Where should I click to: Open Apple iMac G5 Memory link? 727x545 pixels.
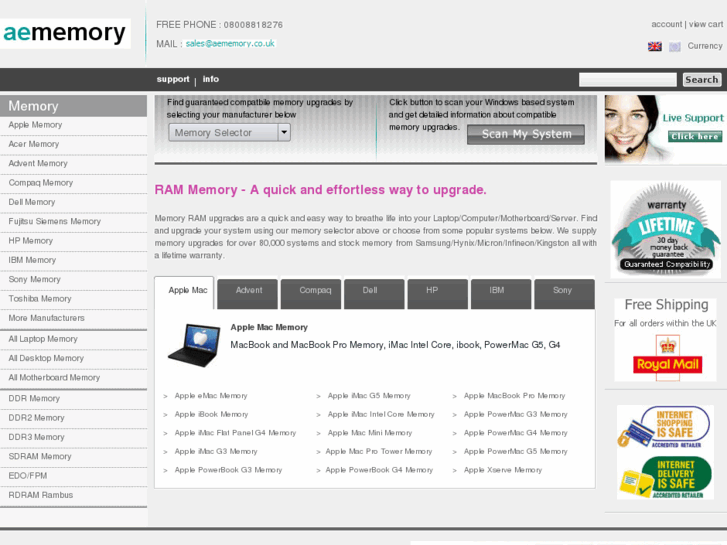369,396
